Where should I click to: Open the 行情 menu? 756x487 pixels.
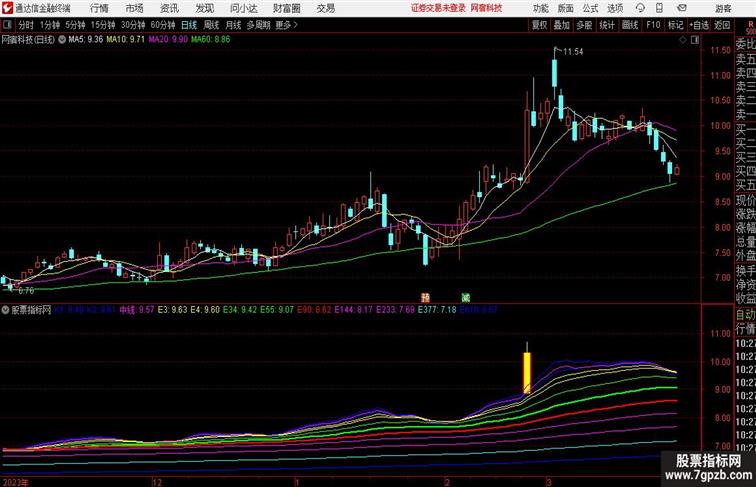click(99, 8)
